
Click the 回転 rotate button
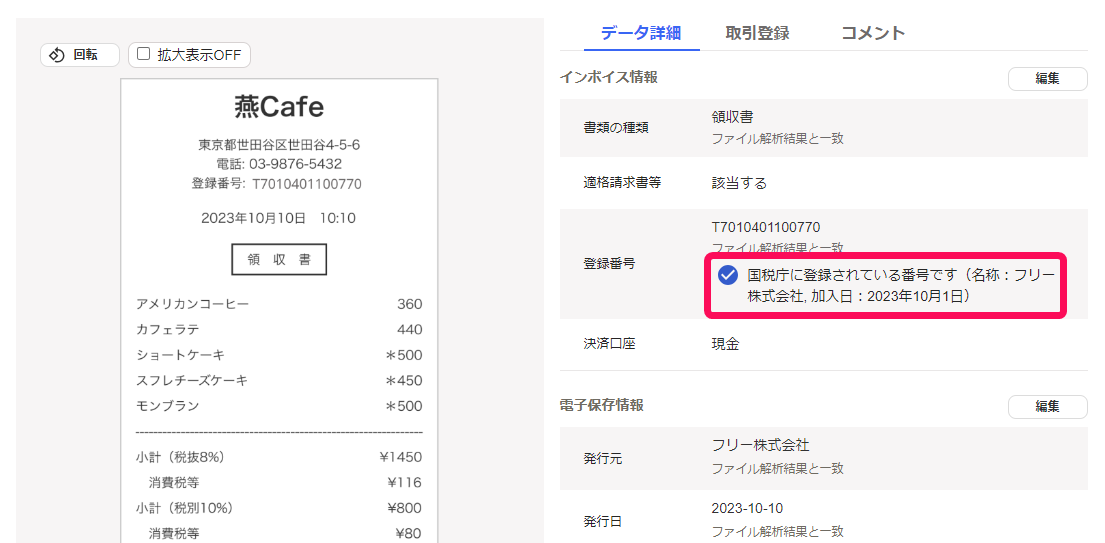[80, 55]
